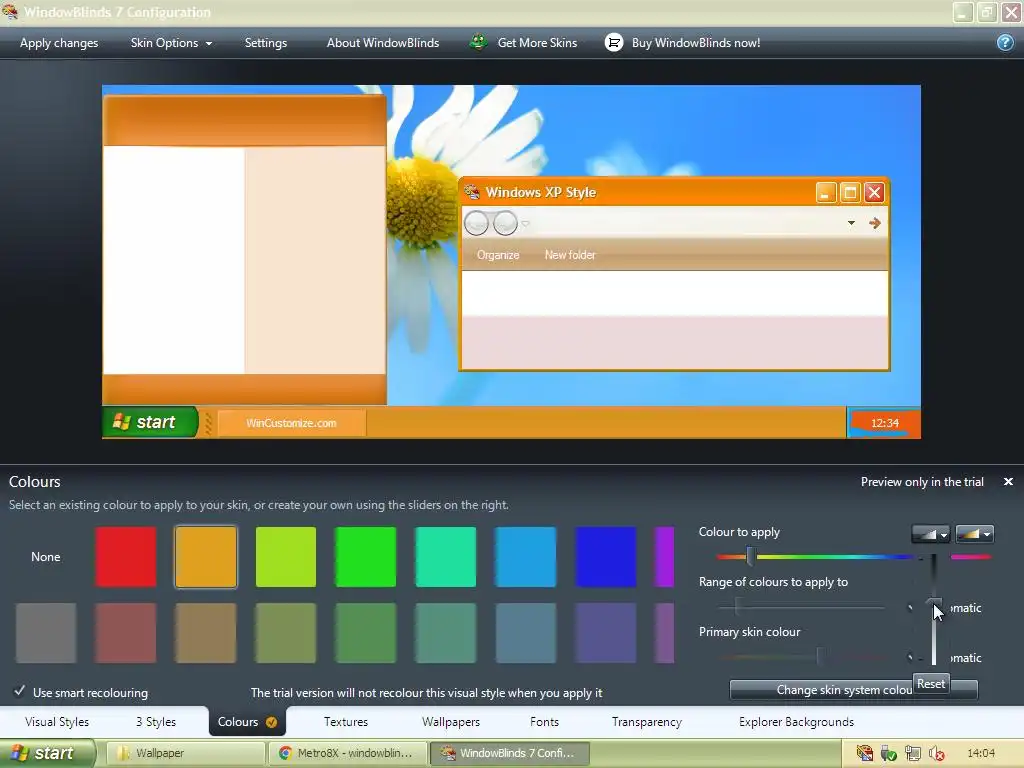The width and height of the screenshot is (1024, 768).
Task: Pick the red colour swatch
Action: (x=125, y=556)
